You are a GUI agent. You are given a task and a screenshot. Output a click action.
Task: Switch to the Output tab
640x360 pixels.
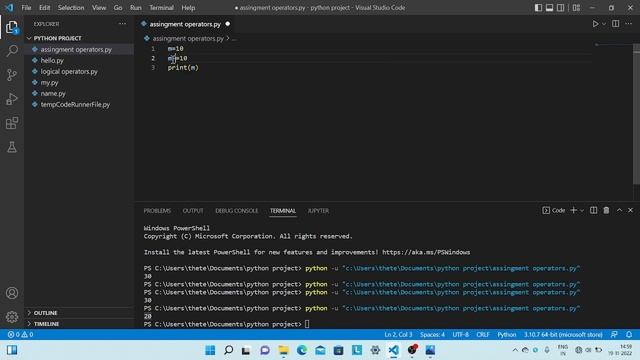coord(193,211)
